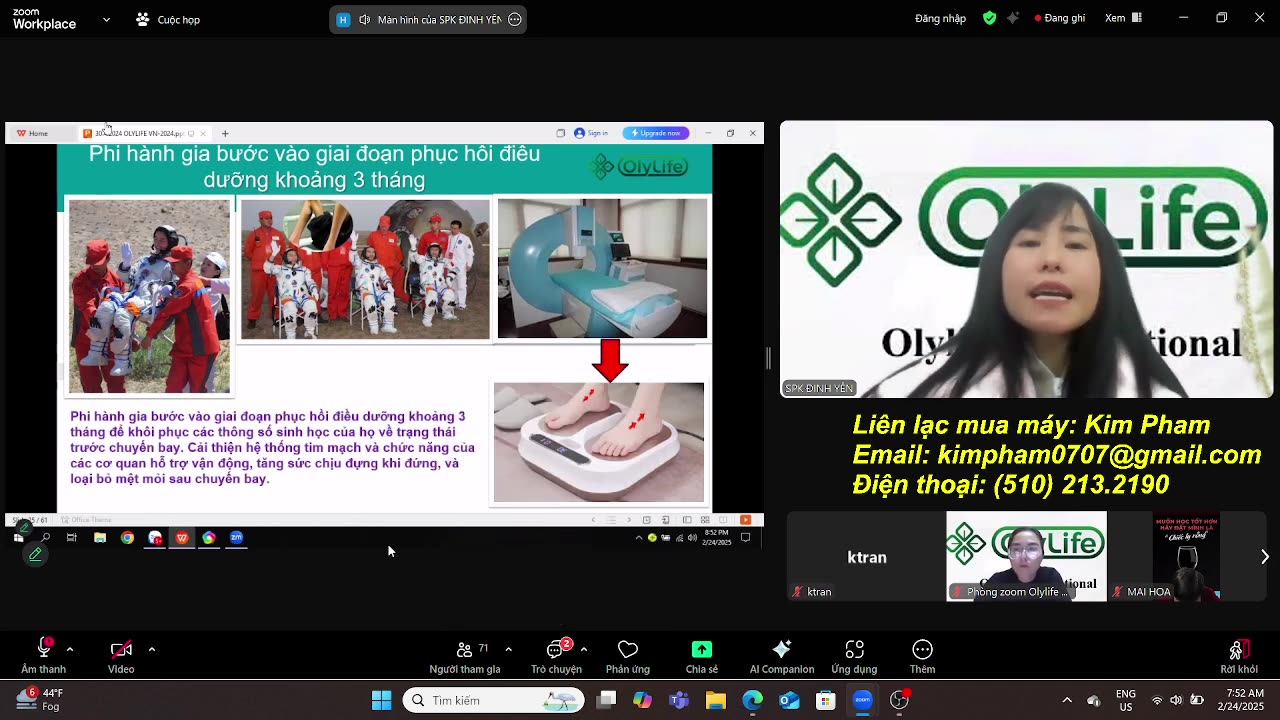Open weather widget showing 44°F Fog

click(40, 699)
